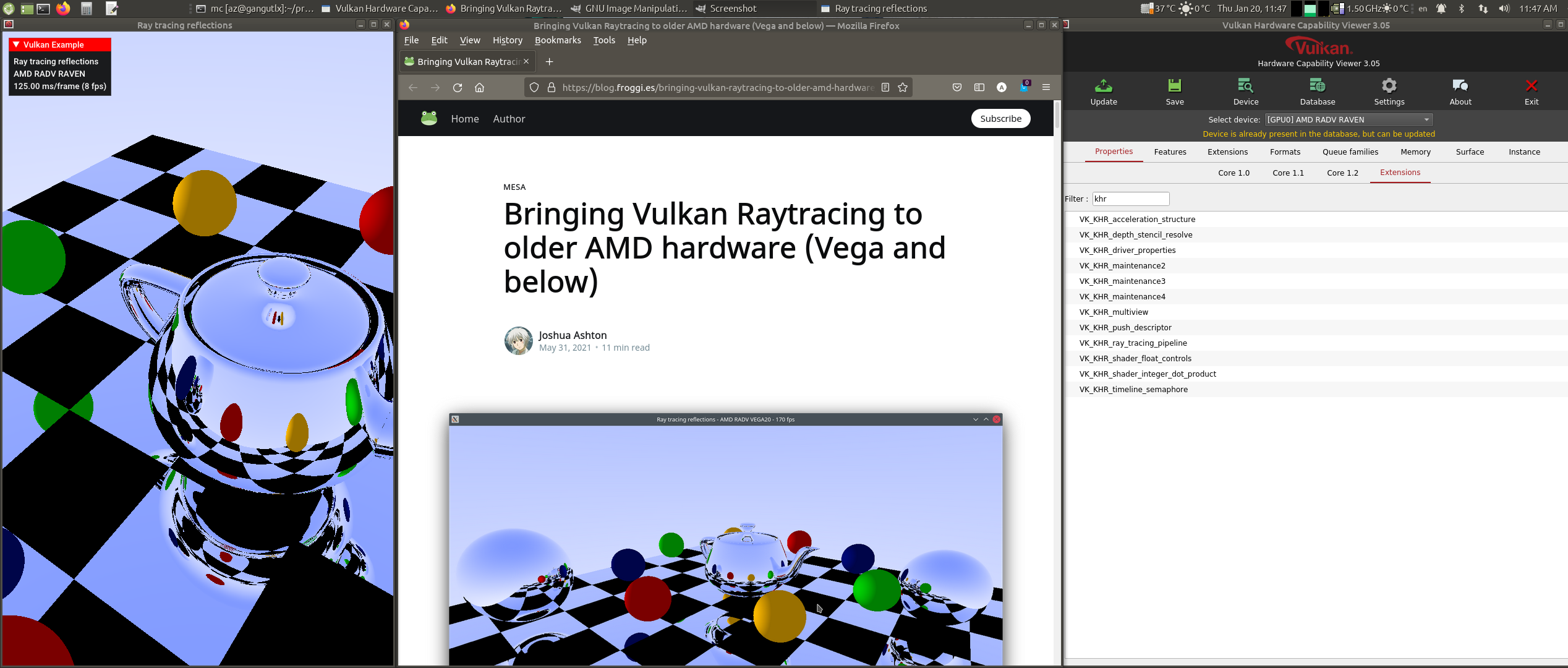This screenshot has width=1568, height=668.
Task: Click the Firefox forward arrow
Action: (435, 87)
